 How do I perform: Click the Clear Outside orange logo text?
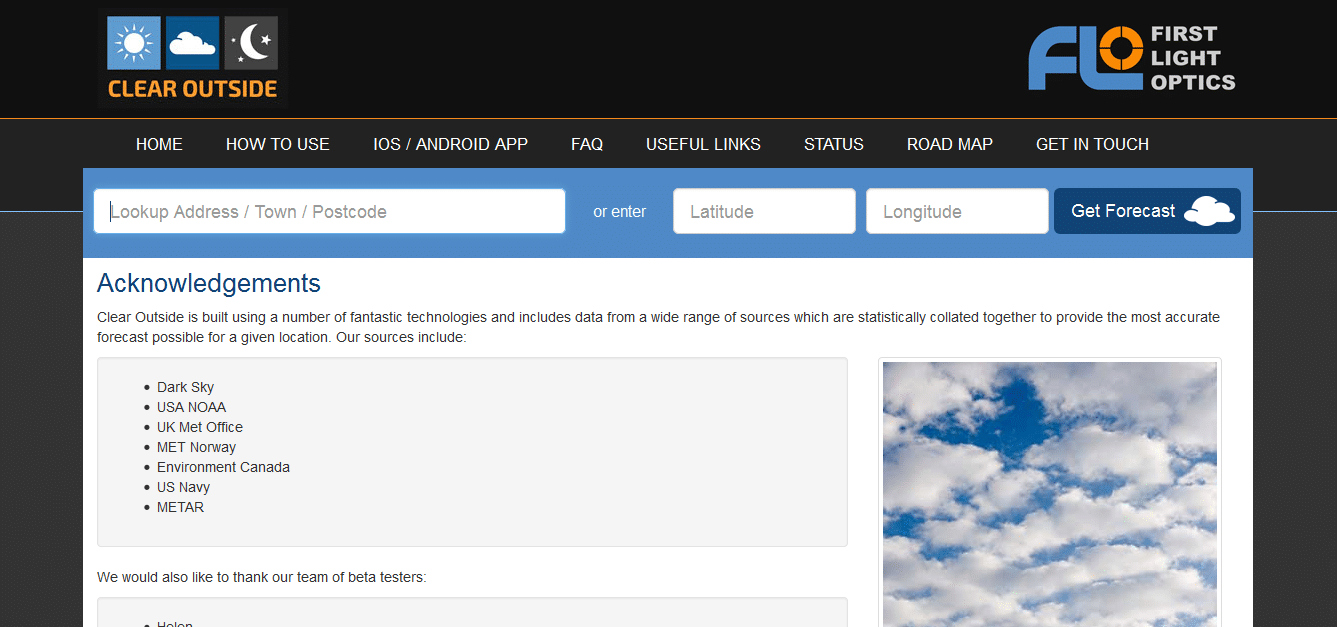pos(192,88)
